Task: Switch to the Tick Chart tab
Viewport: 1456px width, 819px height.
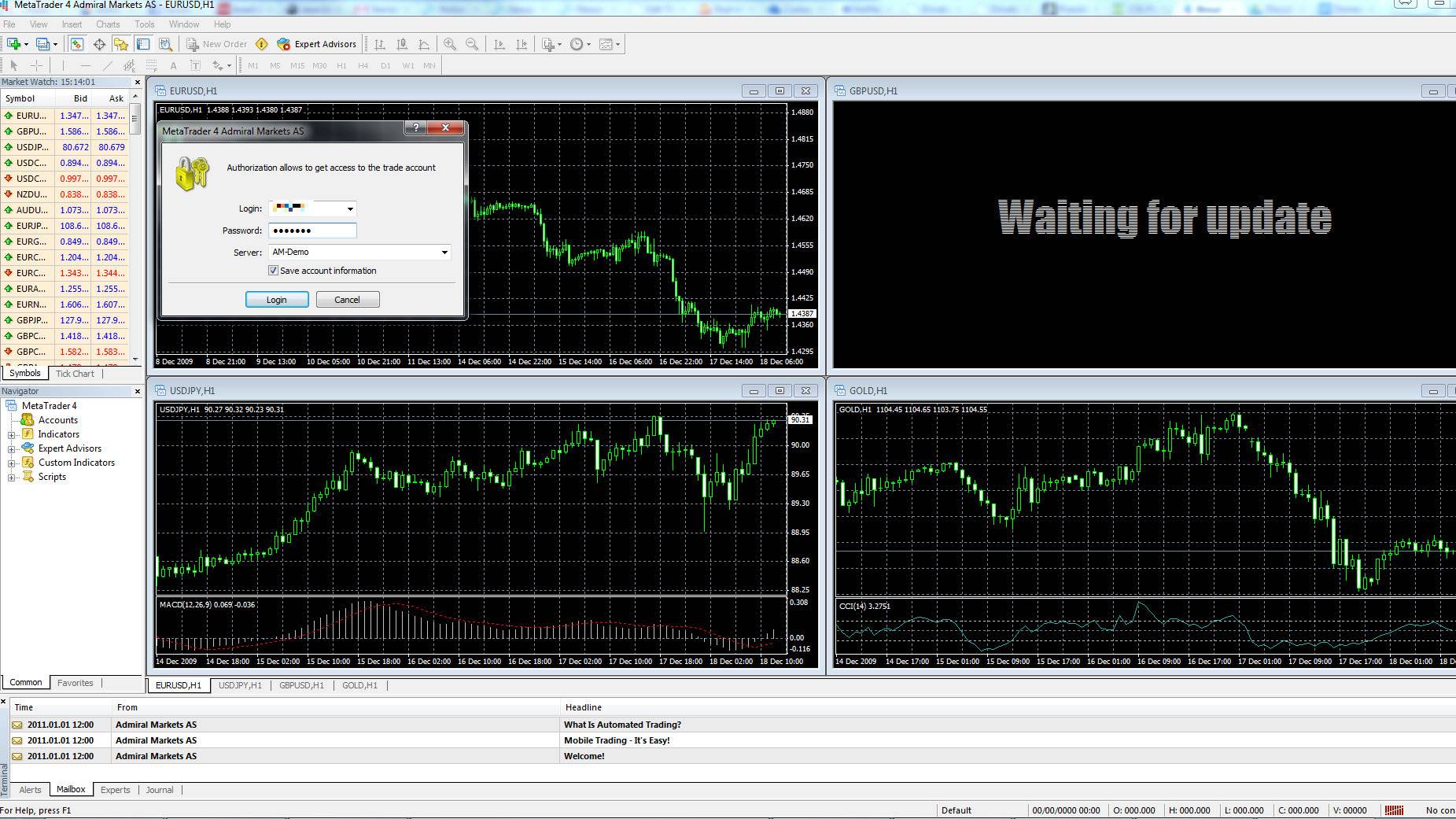Action: [75, 374]
